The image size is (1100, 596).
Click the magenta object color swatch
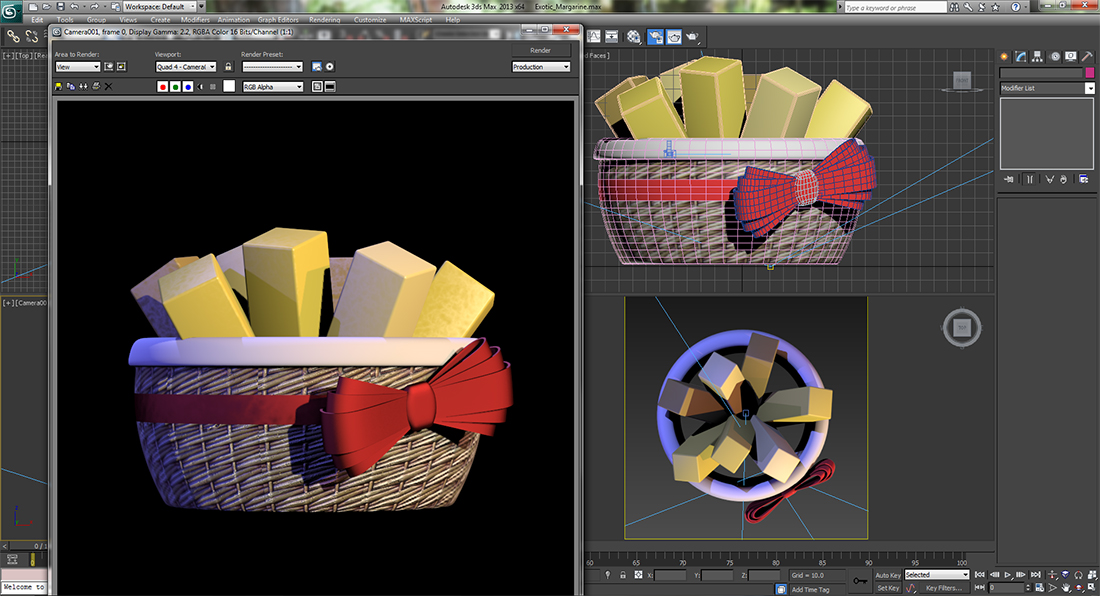coord(1089,73)
